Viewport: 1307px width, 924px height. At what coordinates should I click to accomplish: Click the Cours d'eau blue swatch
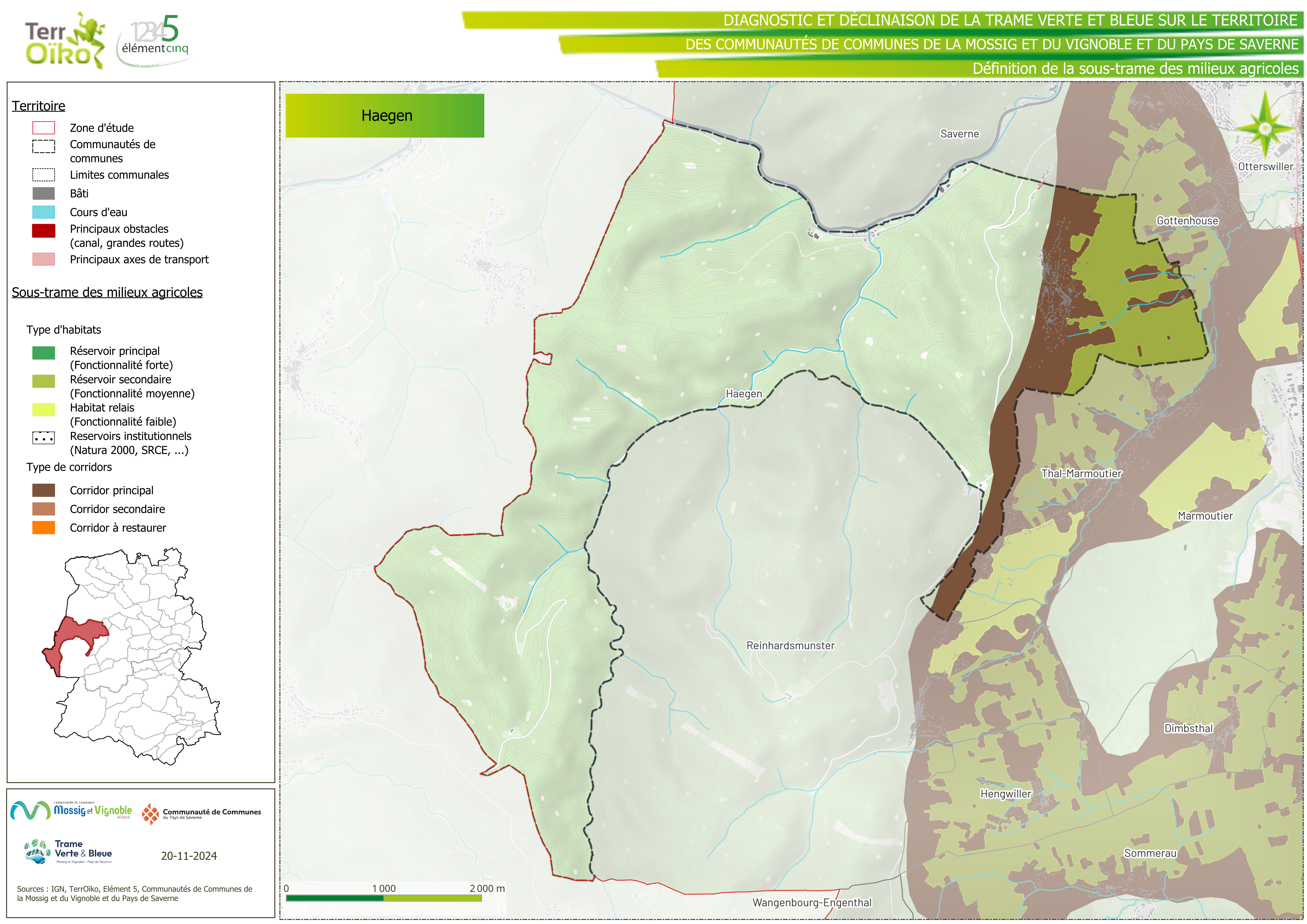tap(43, 212)
